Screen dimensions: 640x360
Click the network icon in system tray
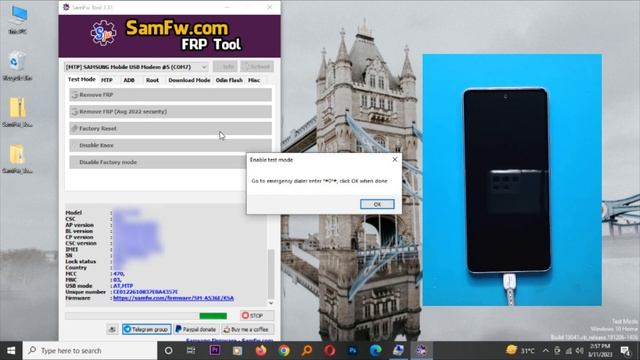pos(569,351)
